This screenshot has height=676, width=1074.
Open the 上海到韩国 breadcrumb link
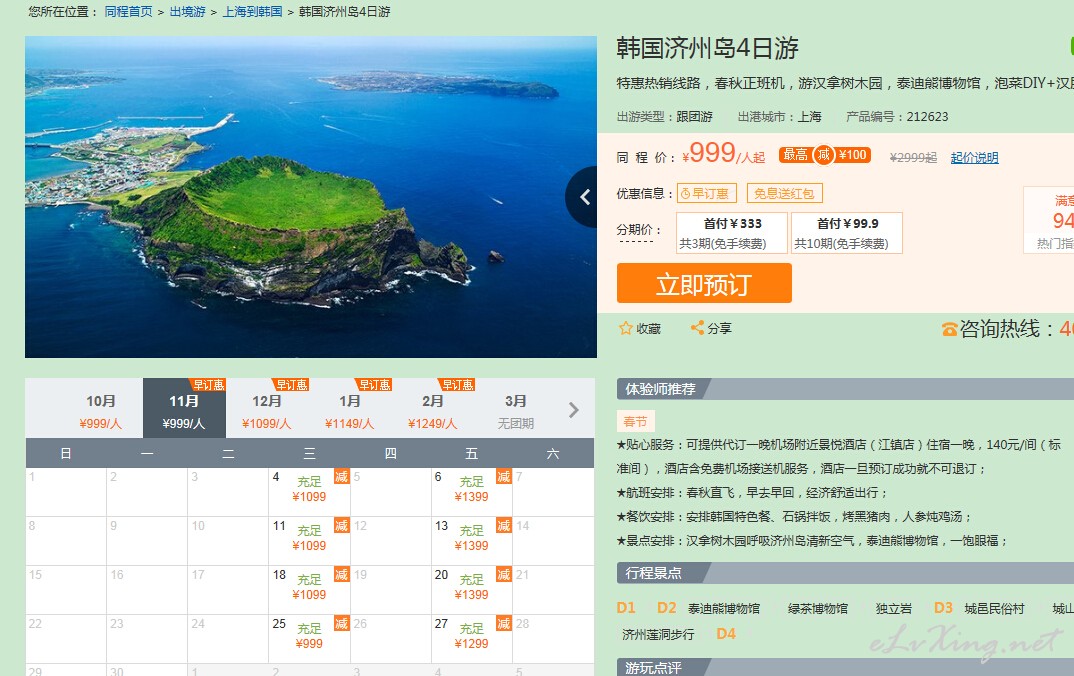point(252,12)
